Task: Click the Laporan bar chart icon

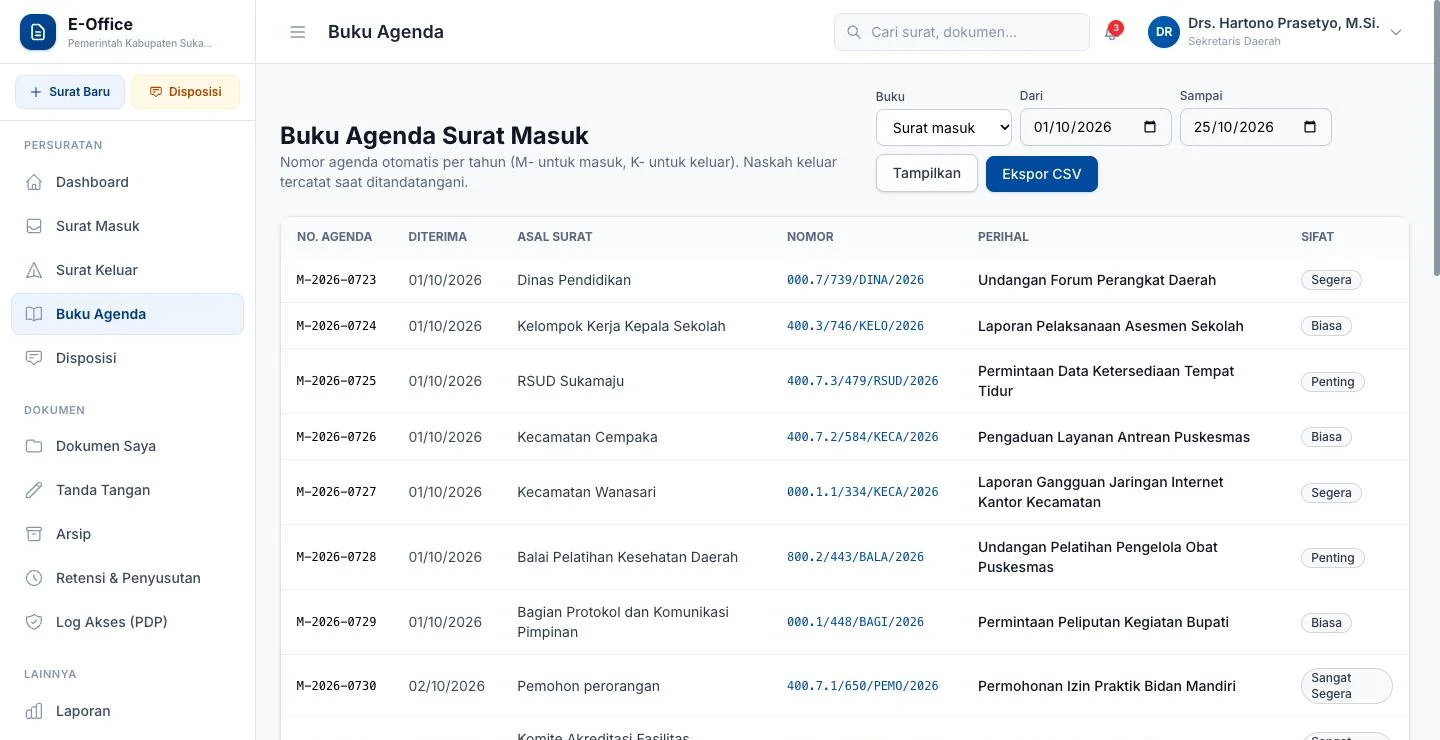Action: coord(34,711)
